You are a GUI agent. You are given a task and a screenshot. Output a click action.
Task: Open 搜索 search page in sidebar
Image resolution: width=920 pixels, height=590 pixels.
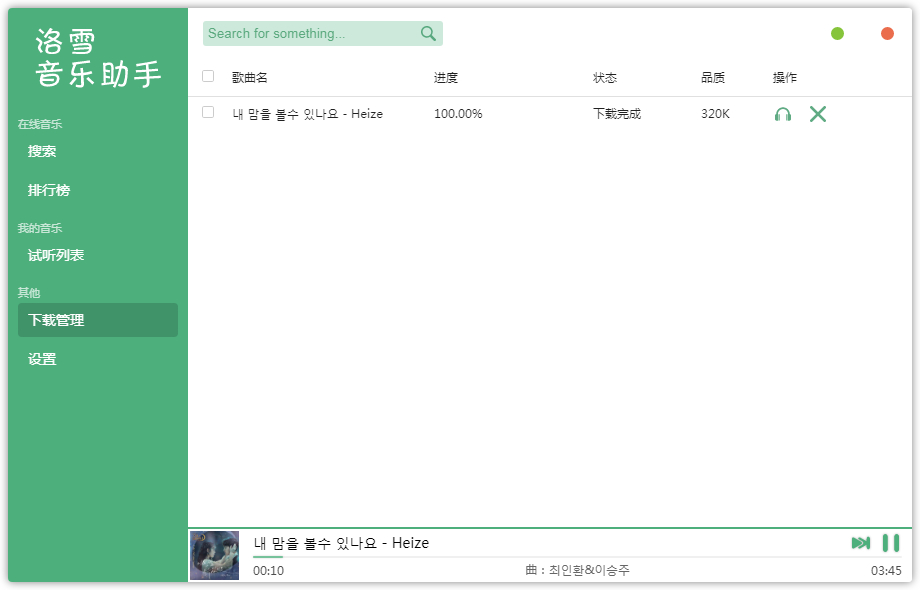(42, 152)
